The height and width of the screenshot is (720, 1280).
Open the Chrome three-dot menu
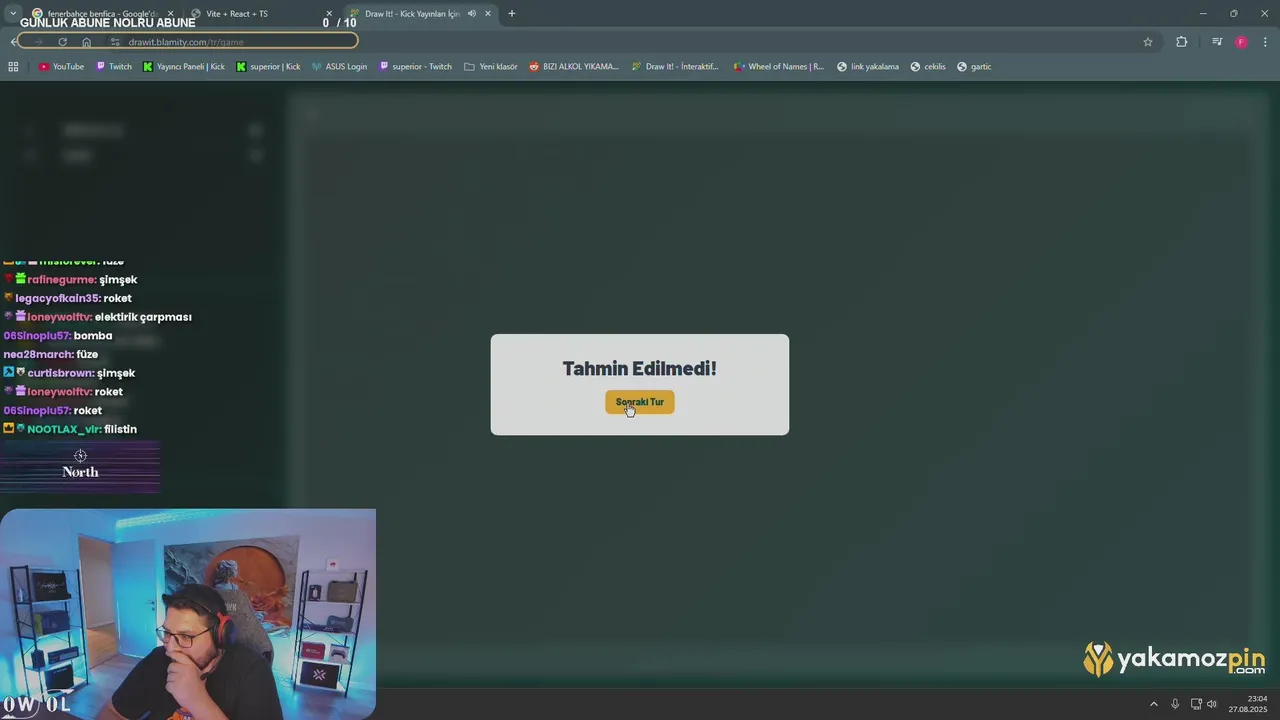tap(1266, 42)
